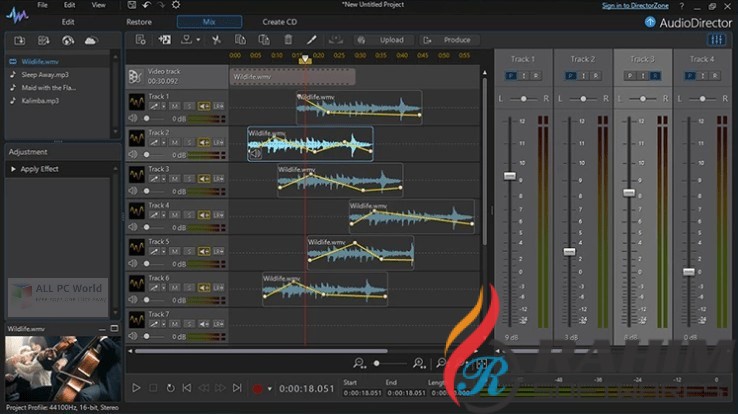Click the Track 1 mixer volume fader
Screen dimensions: 738x414
tap(509, 176)
